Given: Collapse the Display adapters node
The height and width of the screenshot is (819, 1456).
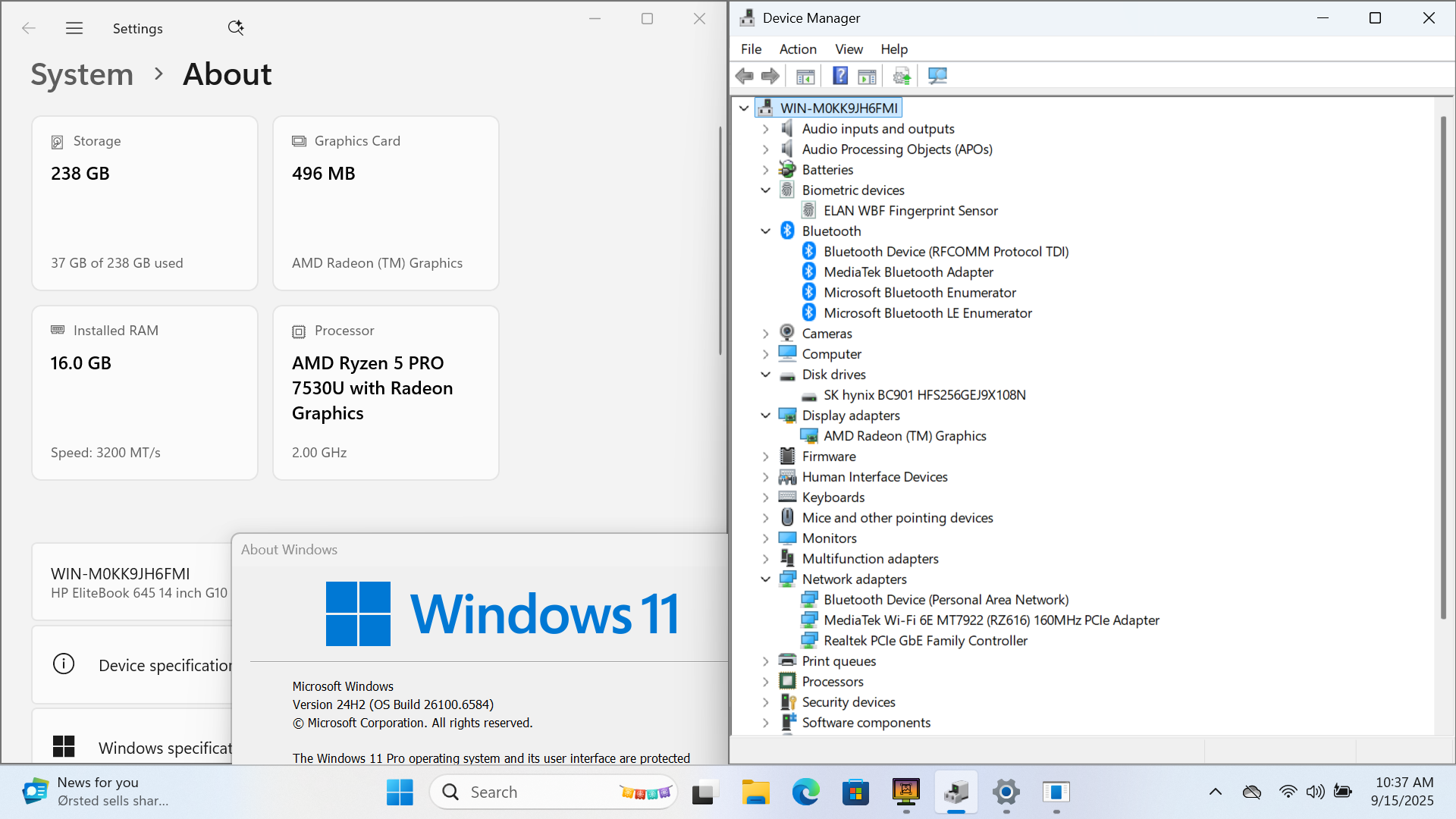Looking at the screenshot, I should [765, 416].
